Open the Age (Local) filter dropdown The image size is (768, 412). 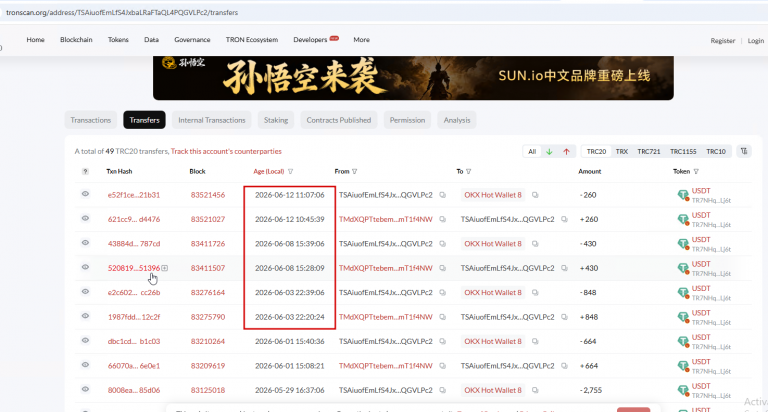[290, 171]
